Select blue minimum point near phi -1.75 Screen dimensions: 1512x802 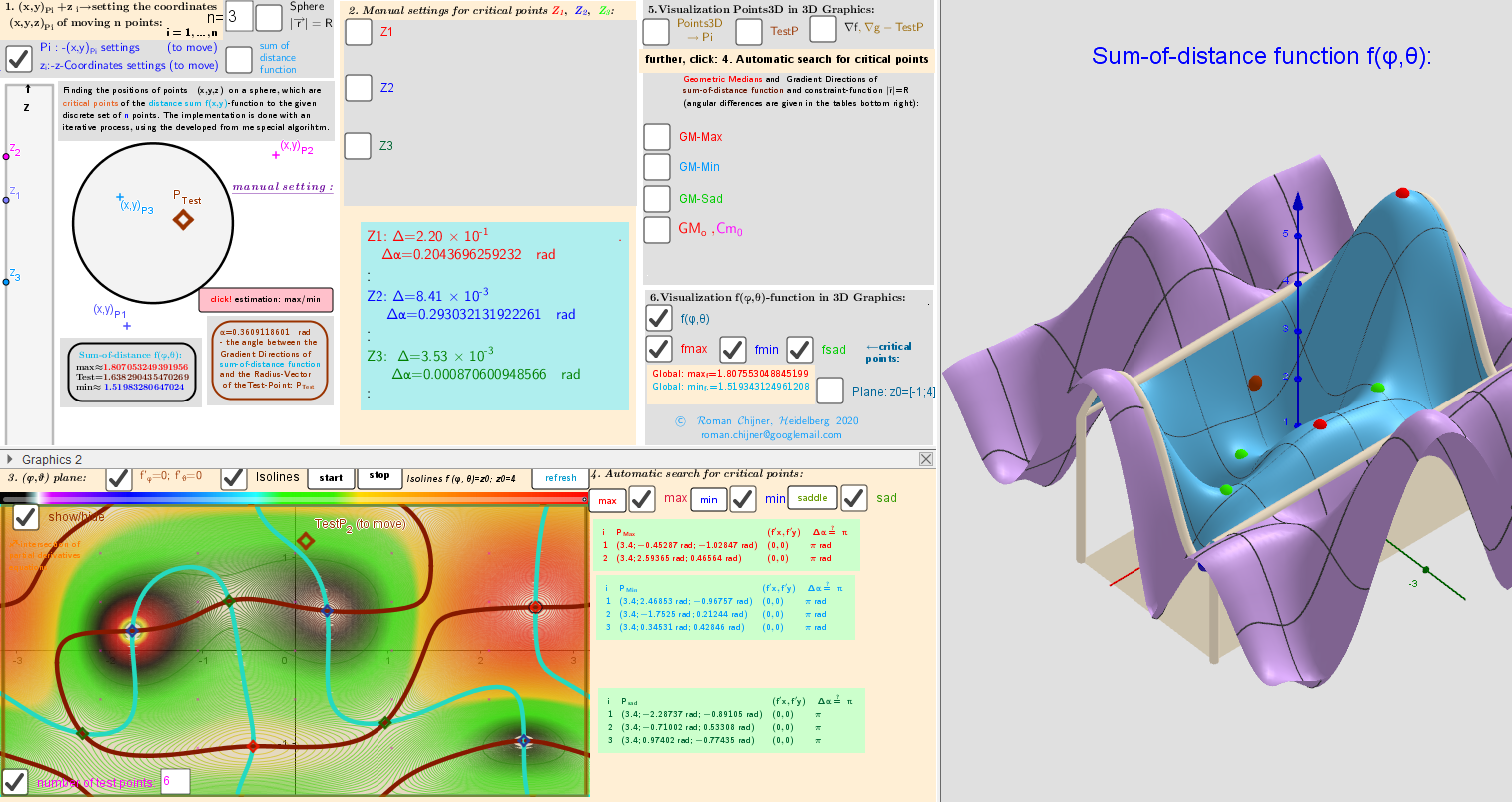132,630
